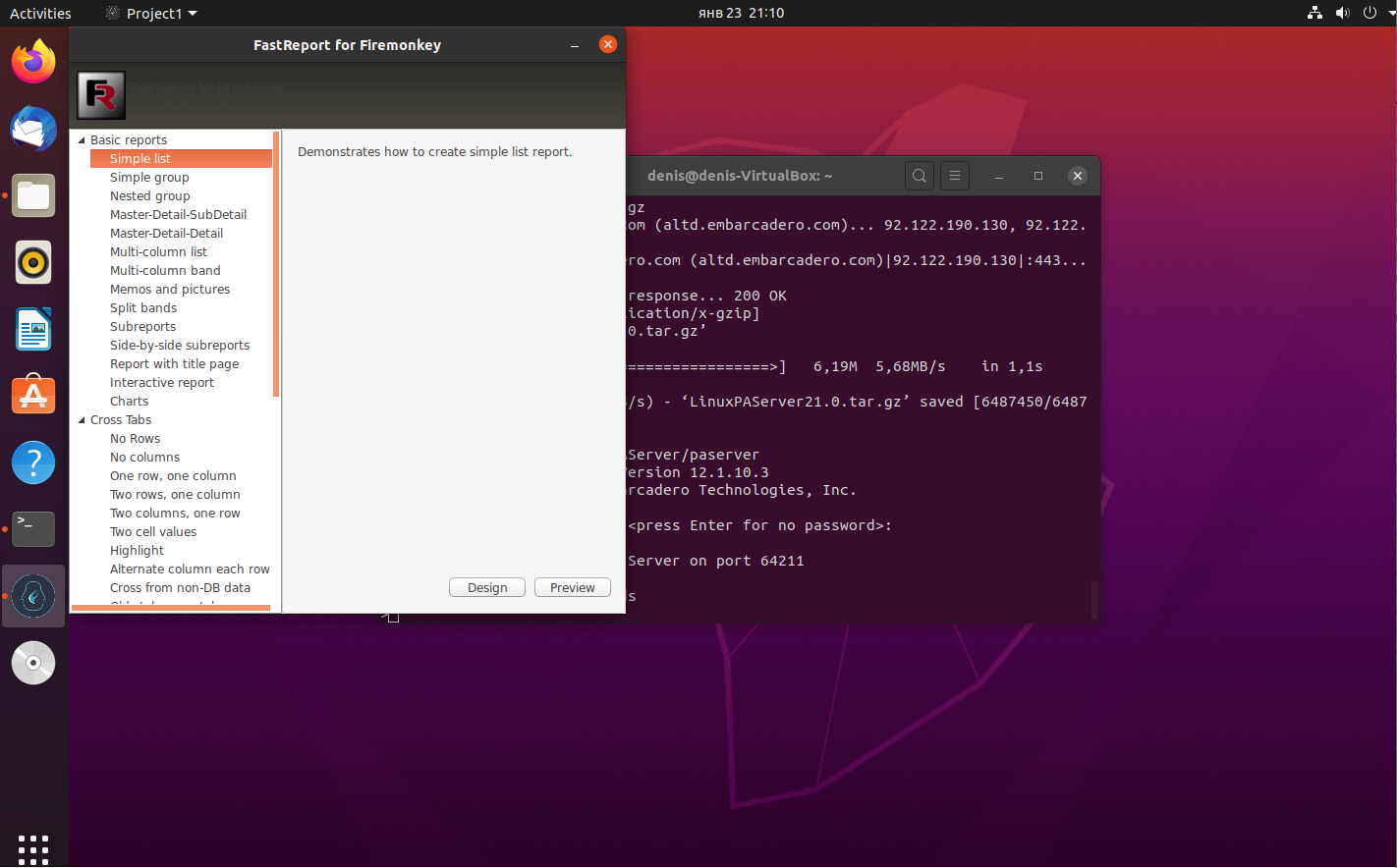Collapse the Cross Tabs tree node
1397x868 pixels.
pos(82,420)
